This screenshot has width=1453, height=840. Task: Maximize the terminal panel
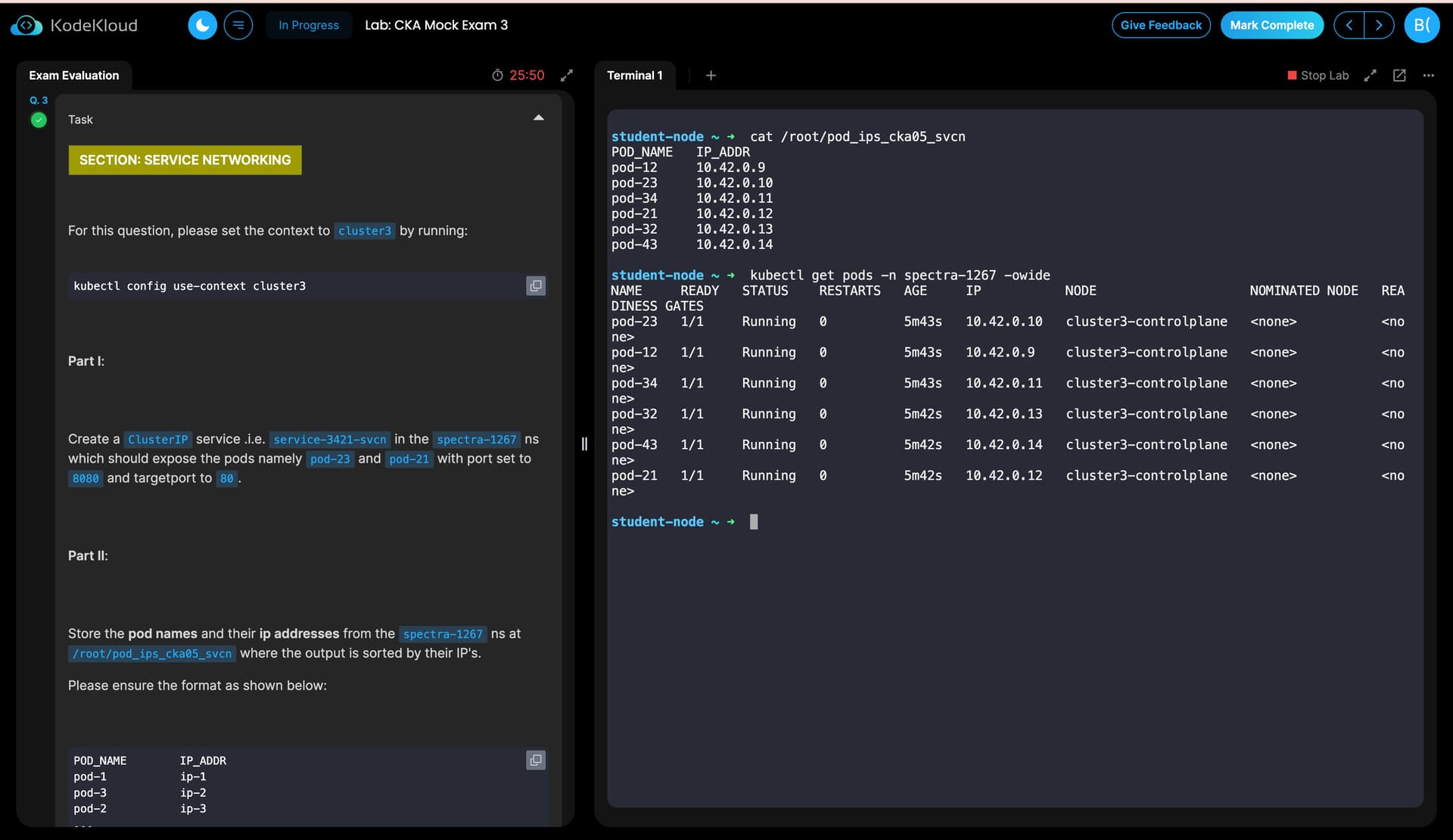point(1371,76)
